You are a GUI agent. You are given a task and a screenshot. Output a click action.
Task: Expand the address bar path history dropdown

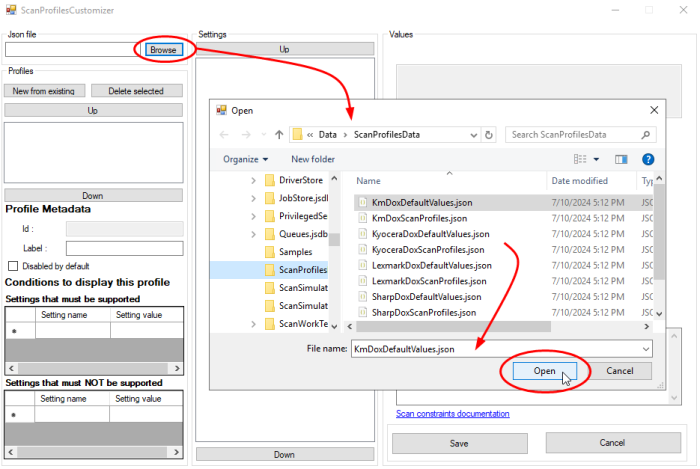pyautogui.click(x=470, y=134)
